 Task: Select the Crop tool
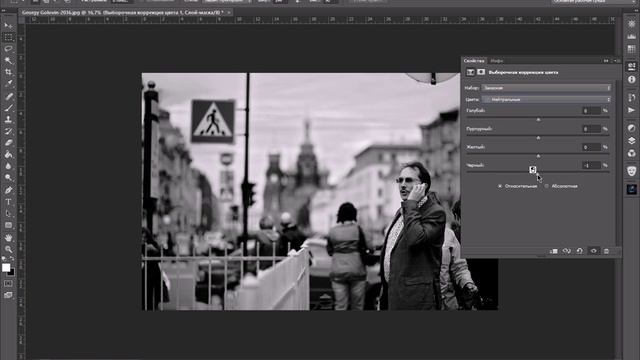click(8, 72)
